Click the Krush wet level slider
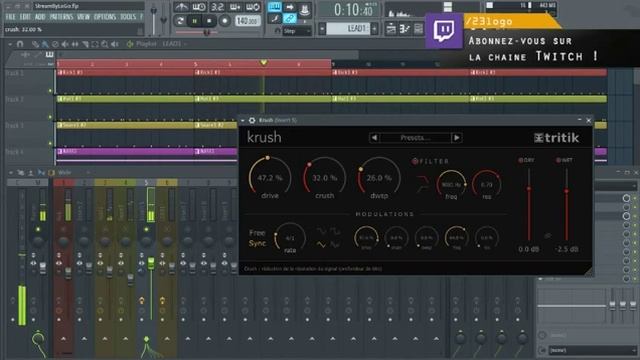The height and width of the screenshot is (360, 640). tap(566, 204)
